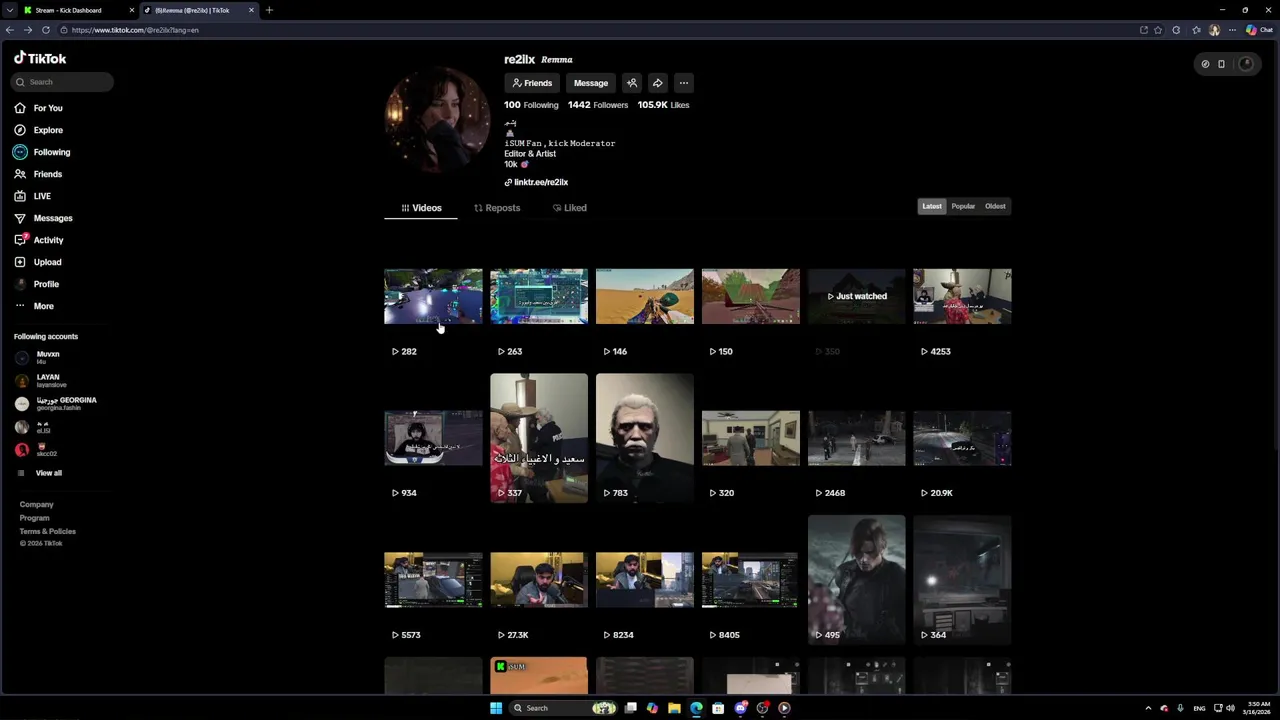The image size is (1280, 720).
Task: Open skcc02 in following accounts
Action: (x=38, y=450)
